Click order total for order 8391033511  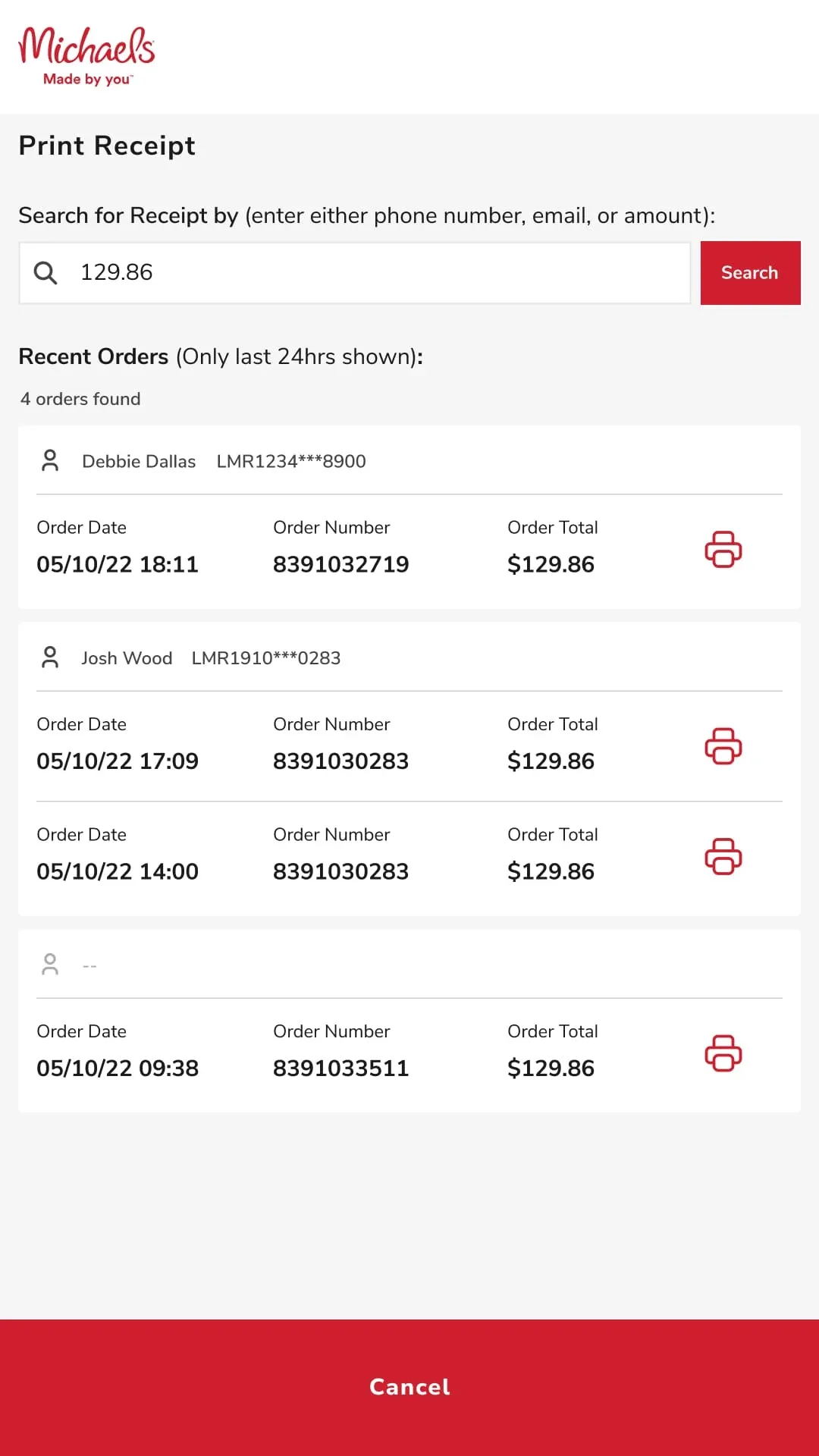click(551, 1068)
